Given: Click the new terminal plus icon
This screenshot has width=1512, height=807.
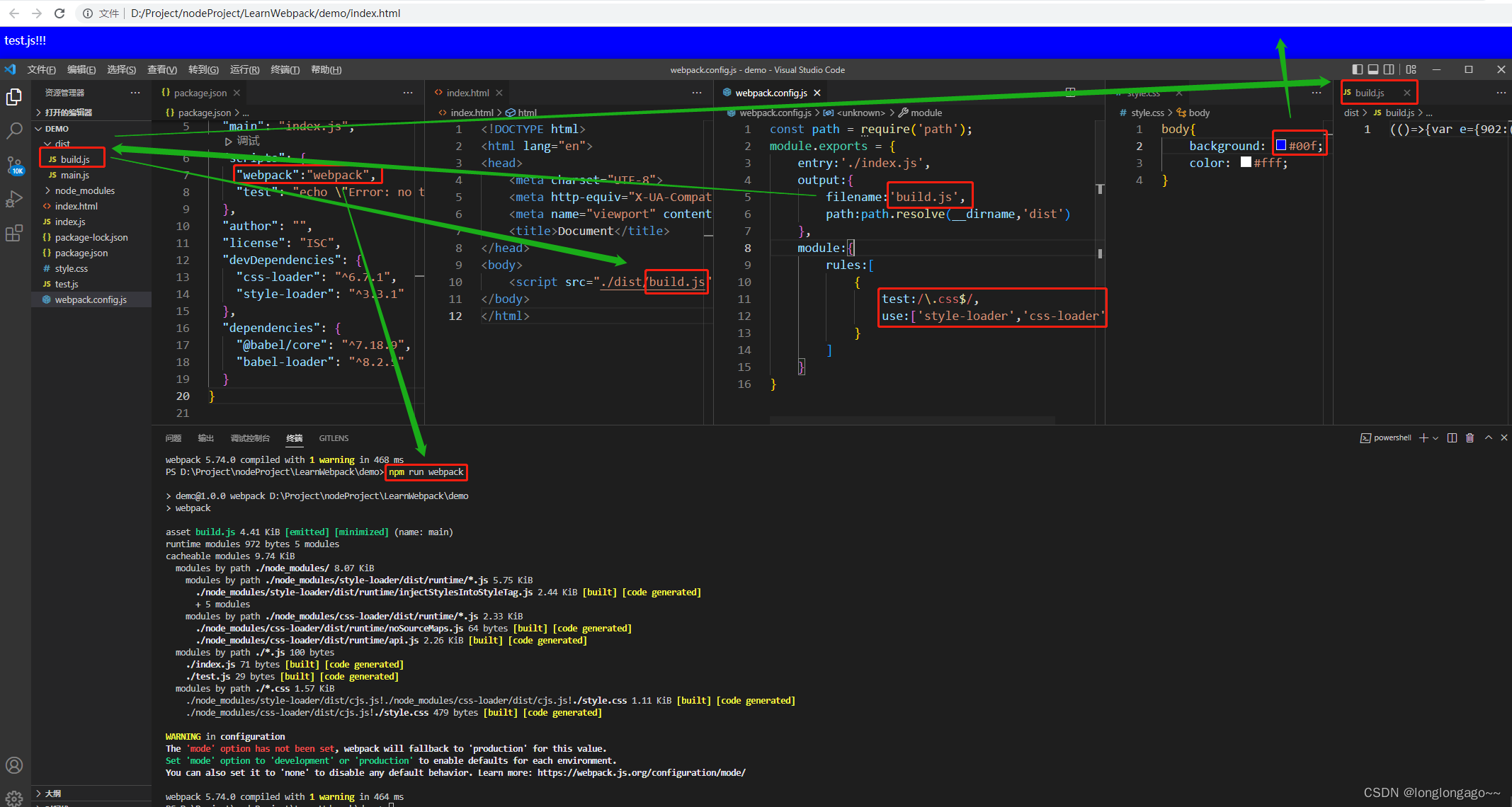Looking at the screenshot, I should point(1423,438).
